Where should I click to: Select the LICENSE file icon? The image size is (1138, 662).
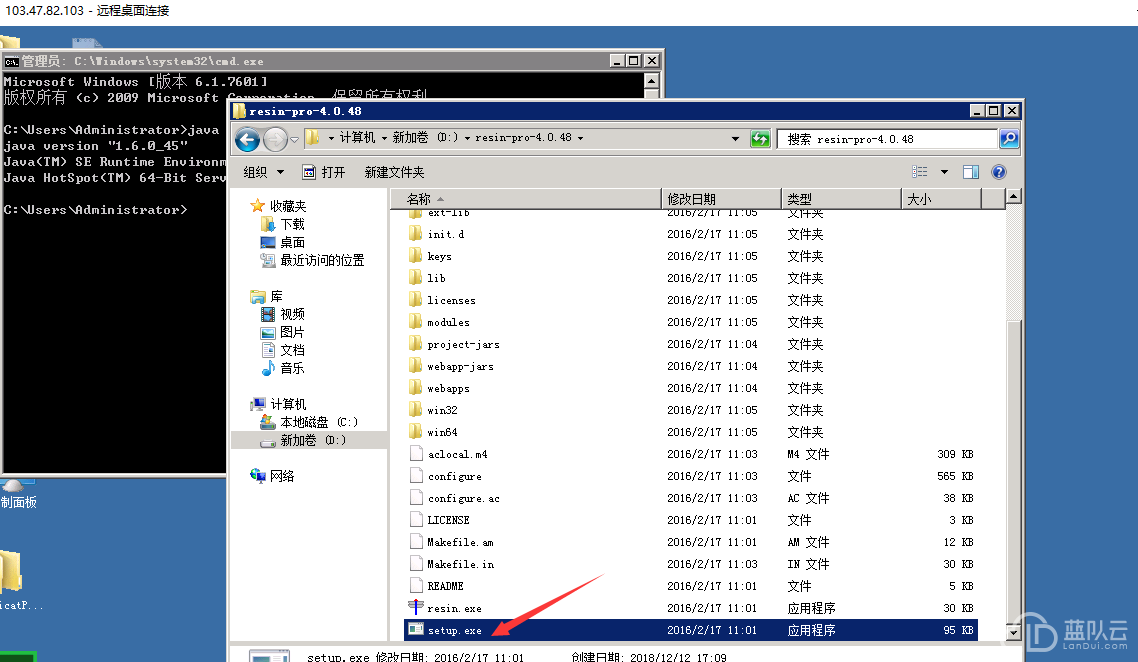pyautogui.click(x=416, y=520)
